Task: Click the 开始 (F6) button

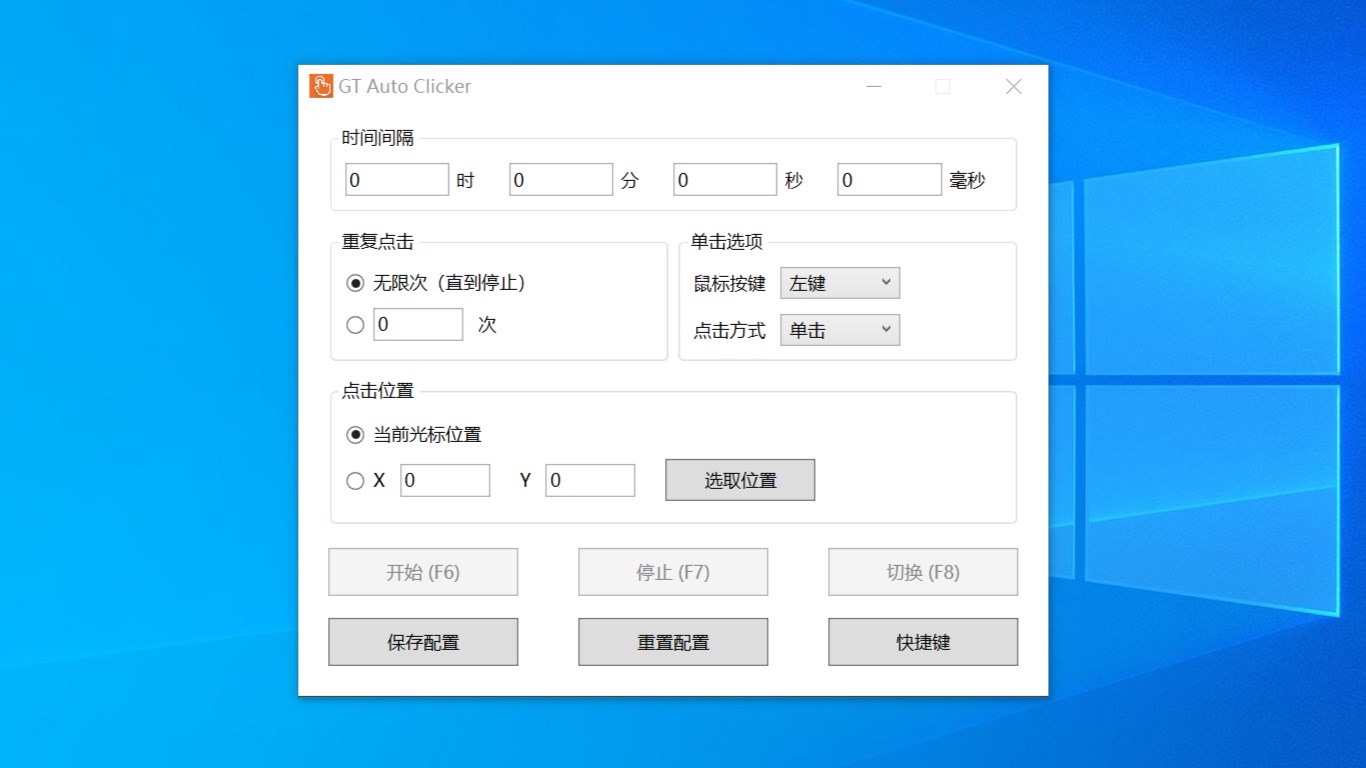Action: (422, 571)
